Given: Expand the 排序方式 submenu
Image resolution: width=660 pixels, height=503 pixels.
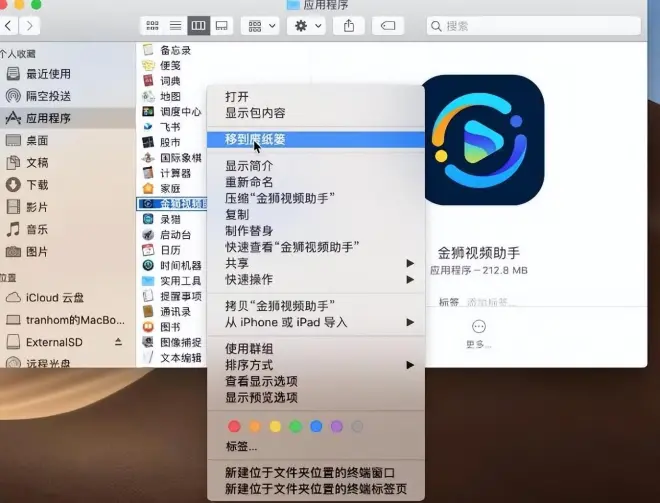Looking at the screenshot, I should point(316,365).
